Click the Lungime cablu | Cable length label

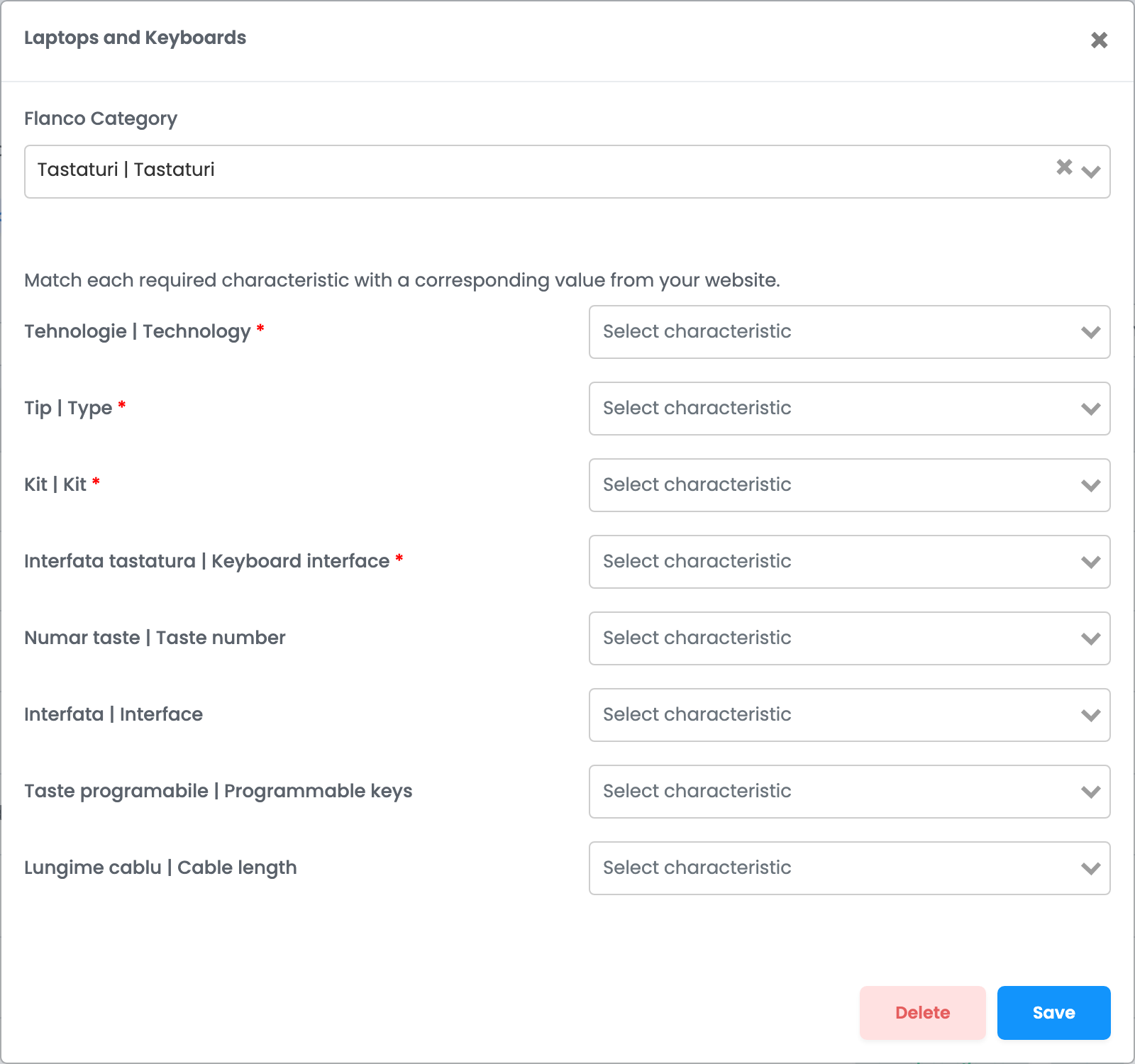(x=160, y=868)
